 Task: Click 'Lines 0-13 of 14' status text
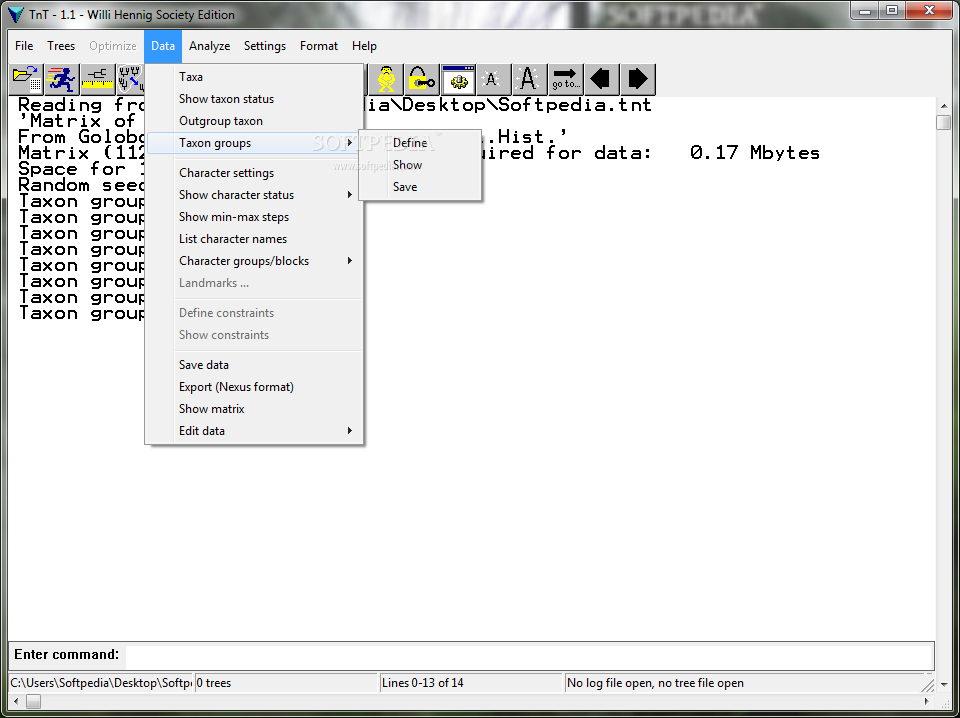422,683
